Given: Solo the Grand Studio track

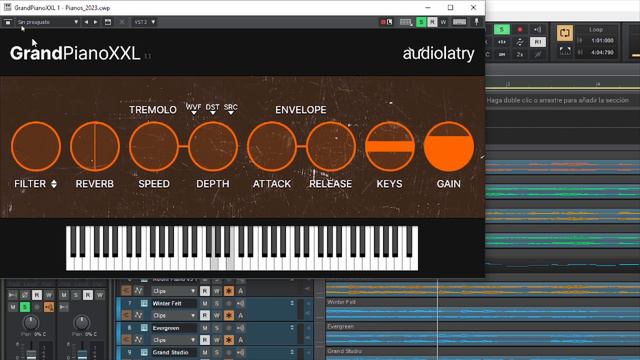Looking at the screenshot, I should (217, 352).
